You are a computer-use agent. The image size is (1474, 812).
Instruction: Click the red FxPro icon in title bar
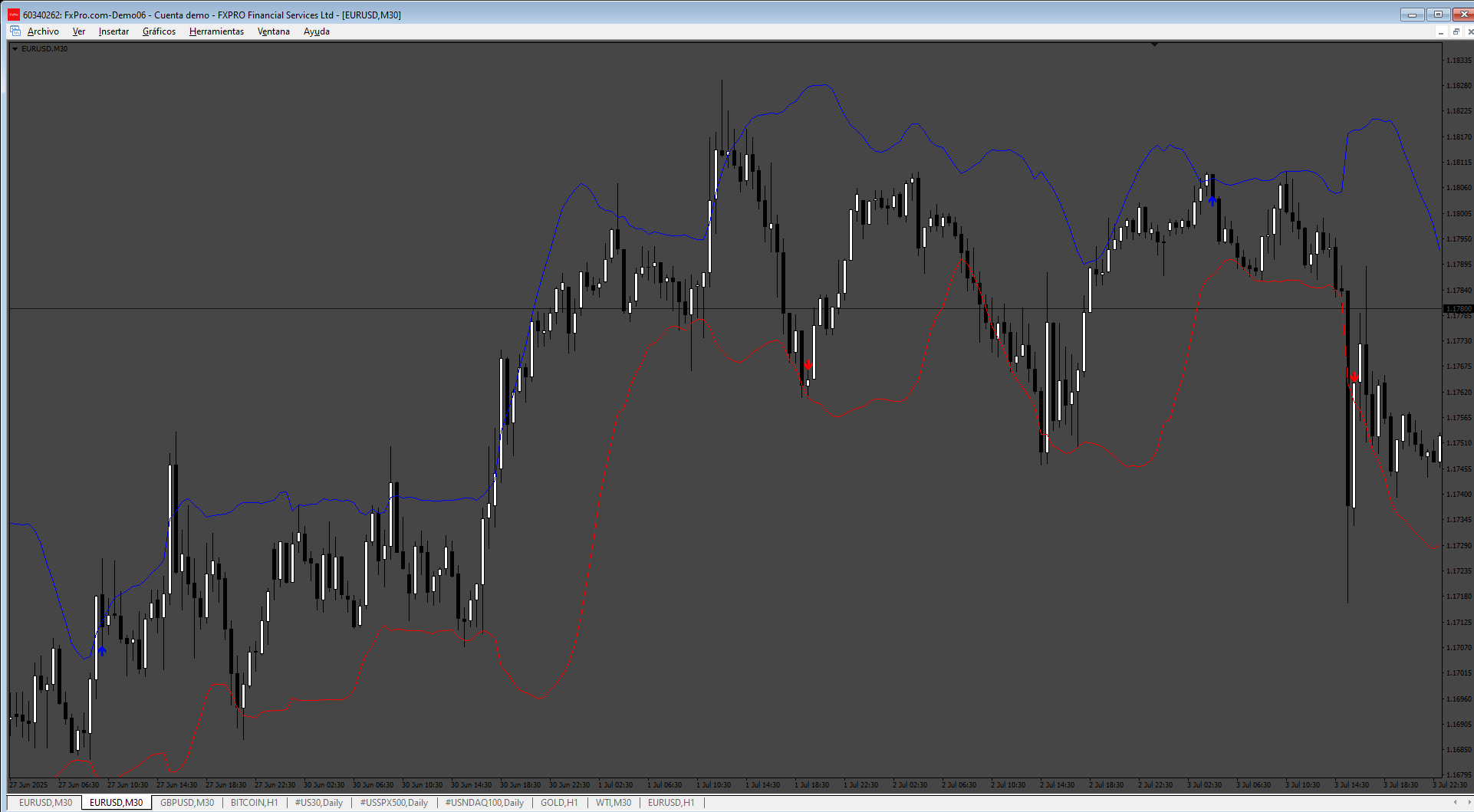pyautogui.click(x=14, y=15)
